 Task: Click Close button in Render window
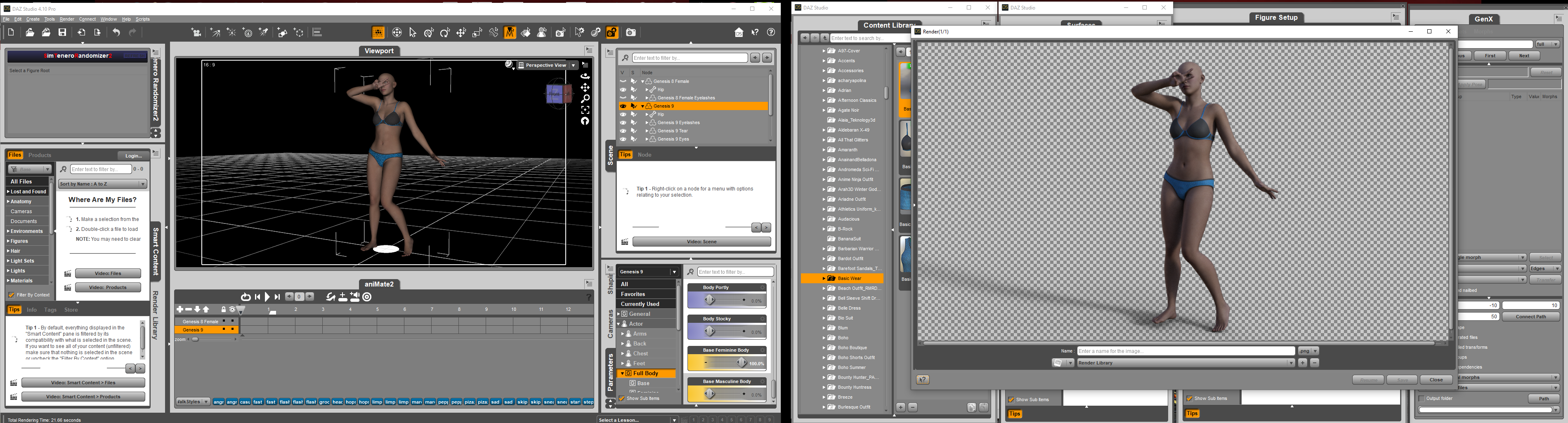pyautogui.click(x=1436, y=380)
